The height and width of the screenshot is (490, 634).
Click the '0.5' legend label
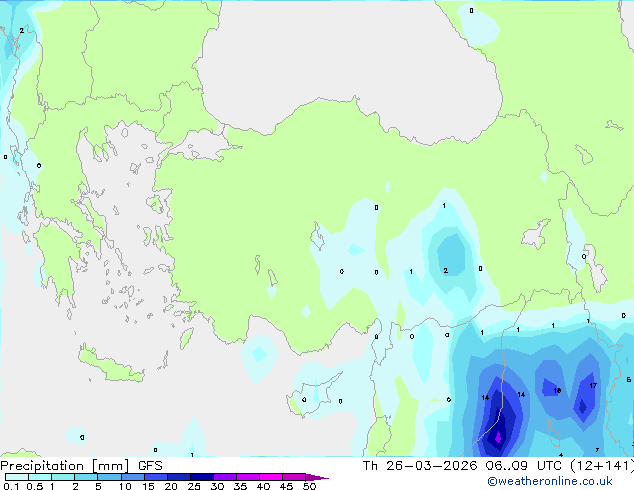pyautogui.click(x=35, y=486)
